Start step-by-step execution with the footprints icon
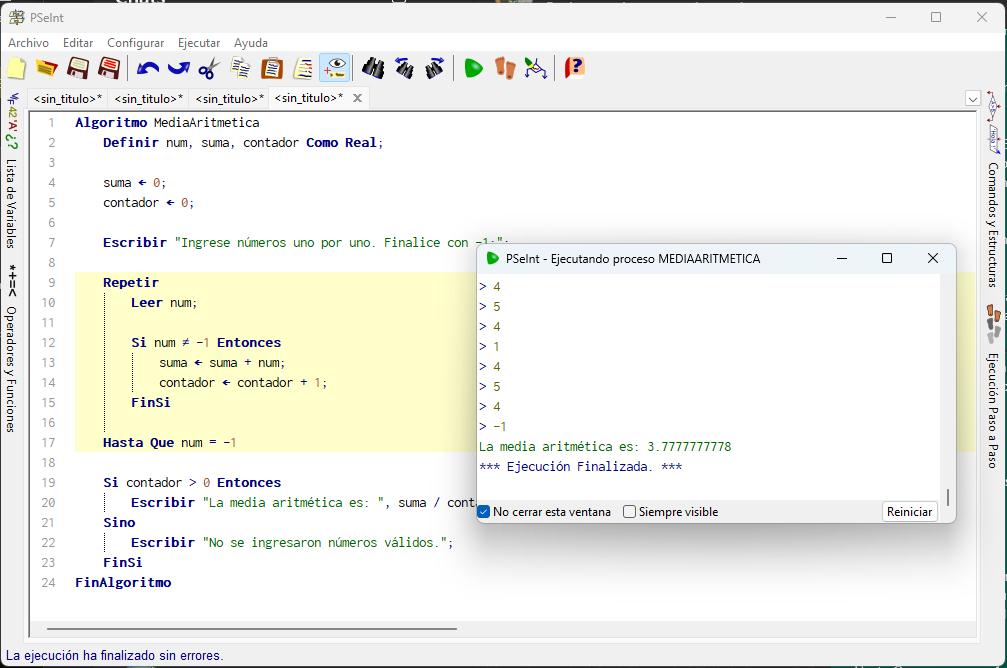This screenshot has height=668, width=1007. tap(505, 68)
